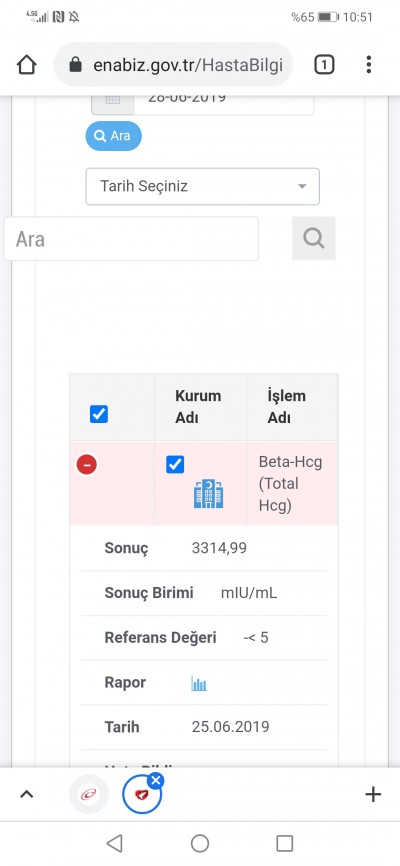Focus the Ara search text field
The width and height of the screenshot is (400, 866).
point(131,239)
